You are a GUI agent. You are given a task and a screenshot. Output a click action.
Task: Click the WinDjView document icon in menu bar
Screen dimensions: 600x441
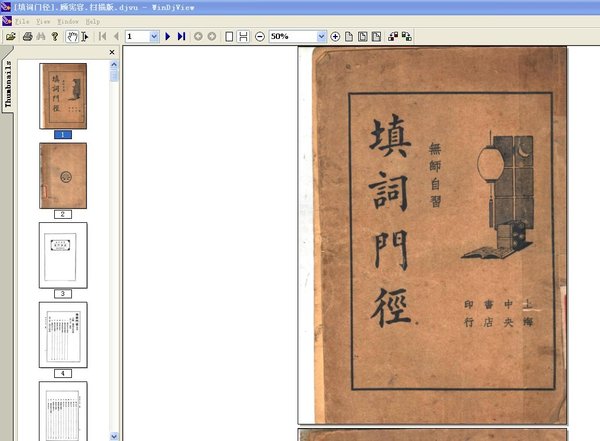pos(7,21)
